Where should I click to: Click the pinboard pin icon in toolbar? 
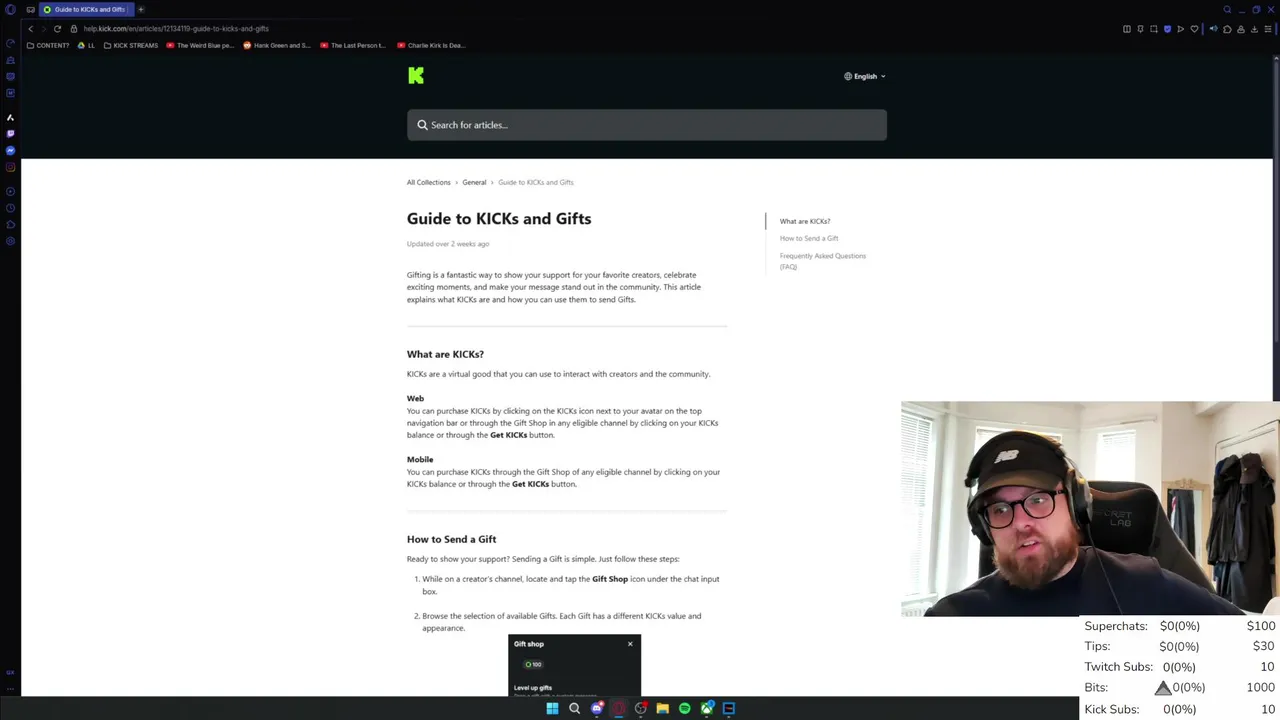pos(1140,29)
